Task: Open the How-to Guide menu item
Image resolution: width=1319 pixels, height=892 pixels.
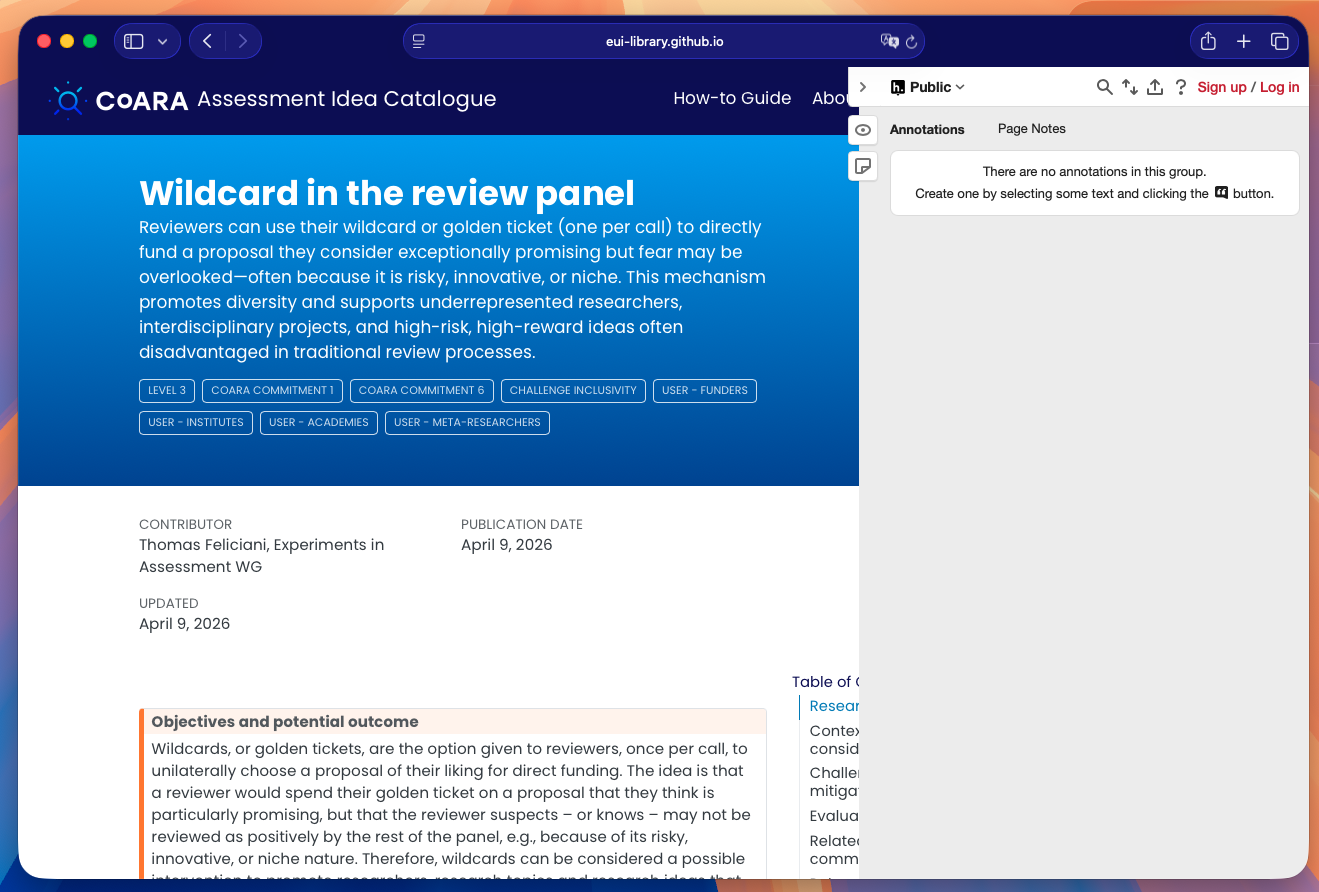Action: pyautogui.click(x=732, y=98)
